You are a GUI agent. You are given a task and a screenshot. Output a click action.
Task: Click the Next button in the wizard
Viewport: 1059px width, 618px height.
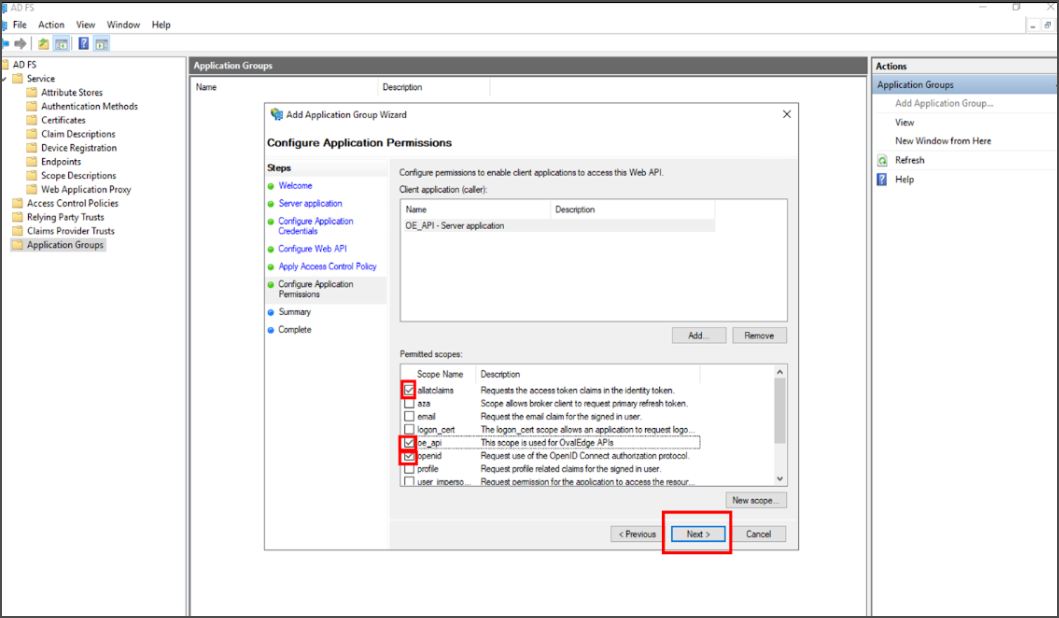pyautogui.click(x=696, y=533)
